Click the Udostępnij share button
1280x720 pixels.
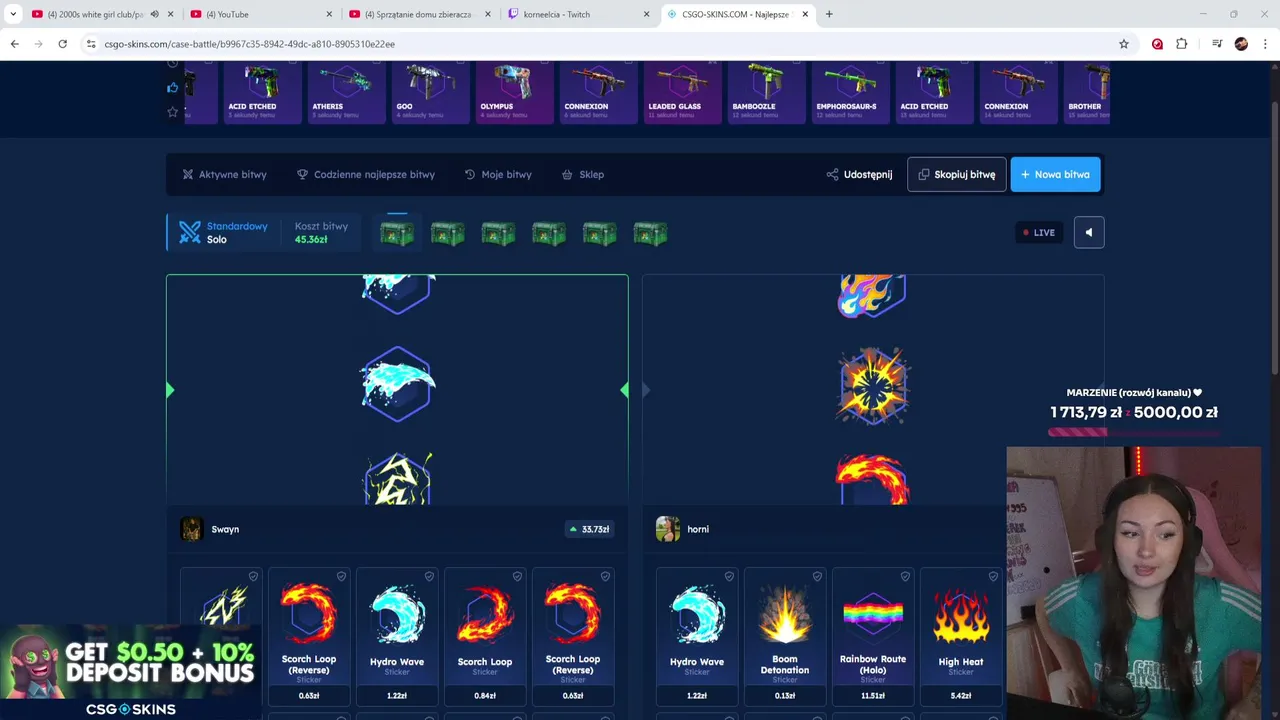click(x=860, y=174)
